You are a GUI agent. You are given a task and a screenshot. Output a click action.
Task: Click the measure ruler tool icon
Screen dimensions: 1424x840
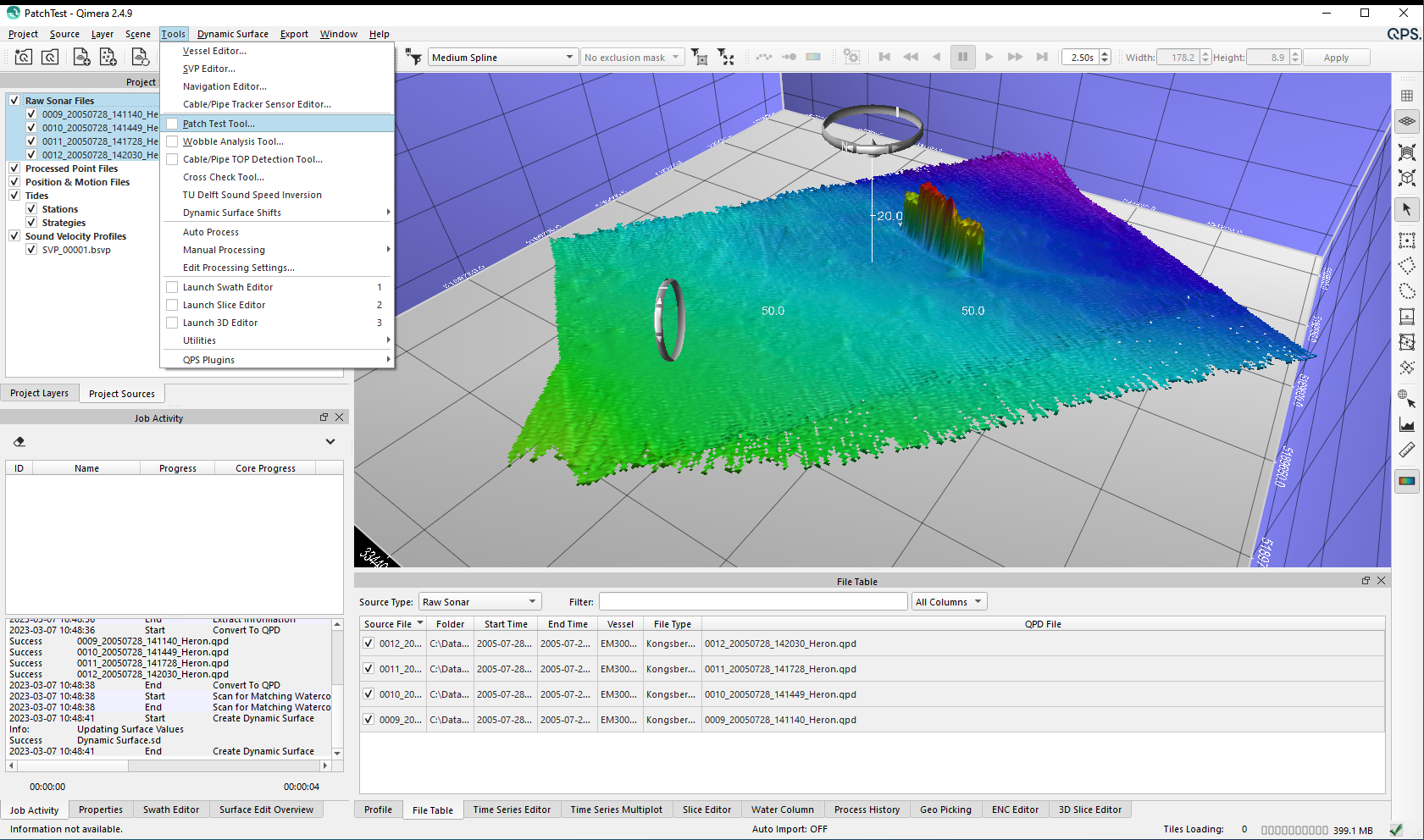pyautogui.click(x=1406, y=450)
